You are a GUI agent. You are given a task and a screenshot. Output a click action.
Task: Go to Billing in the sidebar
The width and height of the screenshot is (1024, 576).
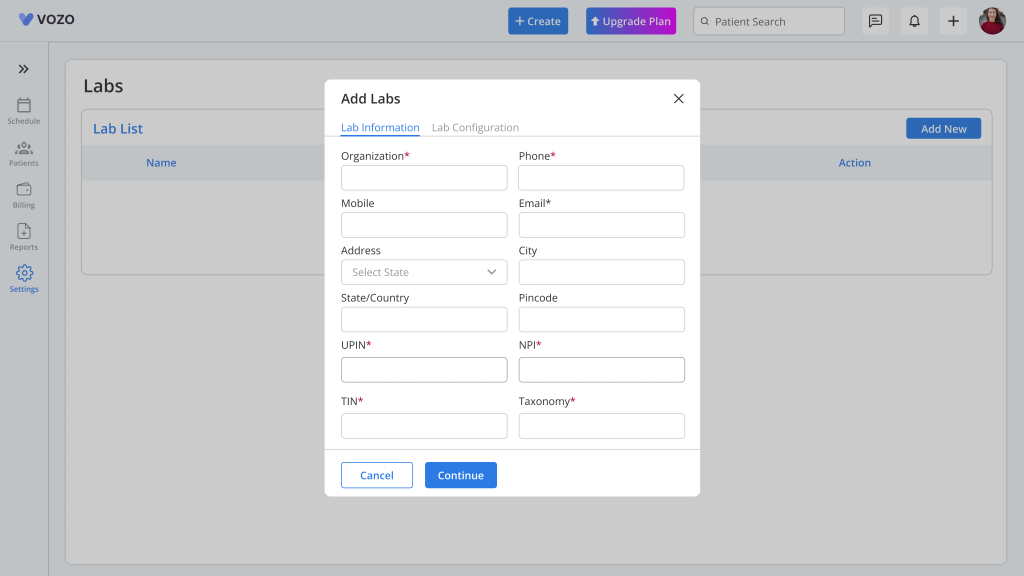click(x=24, y=196)
